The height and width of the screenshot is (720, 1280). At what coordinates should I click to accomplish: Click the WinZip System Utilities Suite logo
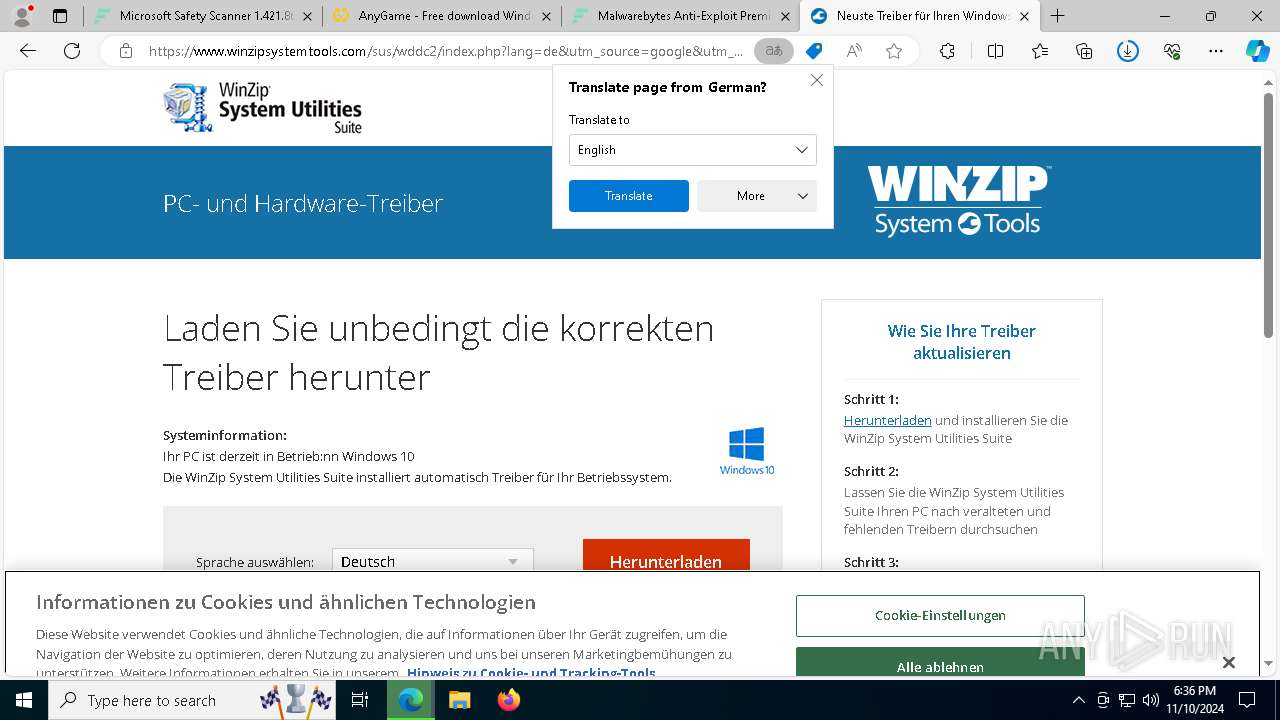pos(263,107)
